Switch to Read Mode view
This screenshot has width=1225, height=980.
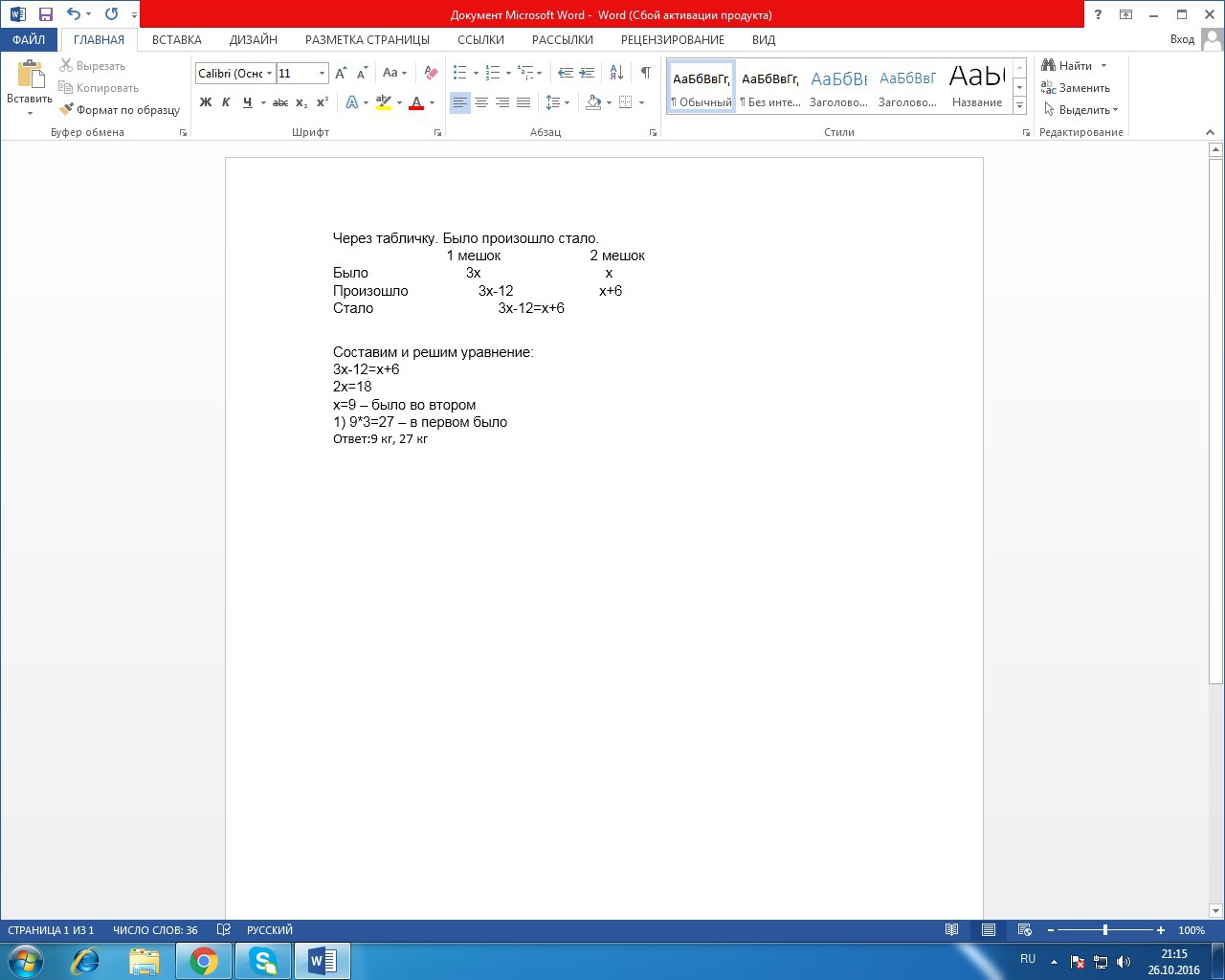point(952,930)
